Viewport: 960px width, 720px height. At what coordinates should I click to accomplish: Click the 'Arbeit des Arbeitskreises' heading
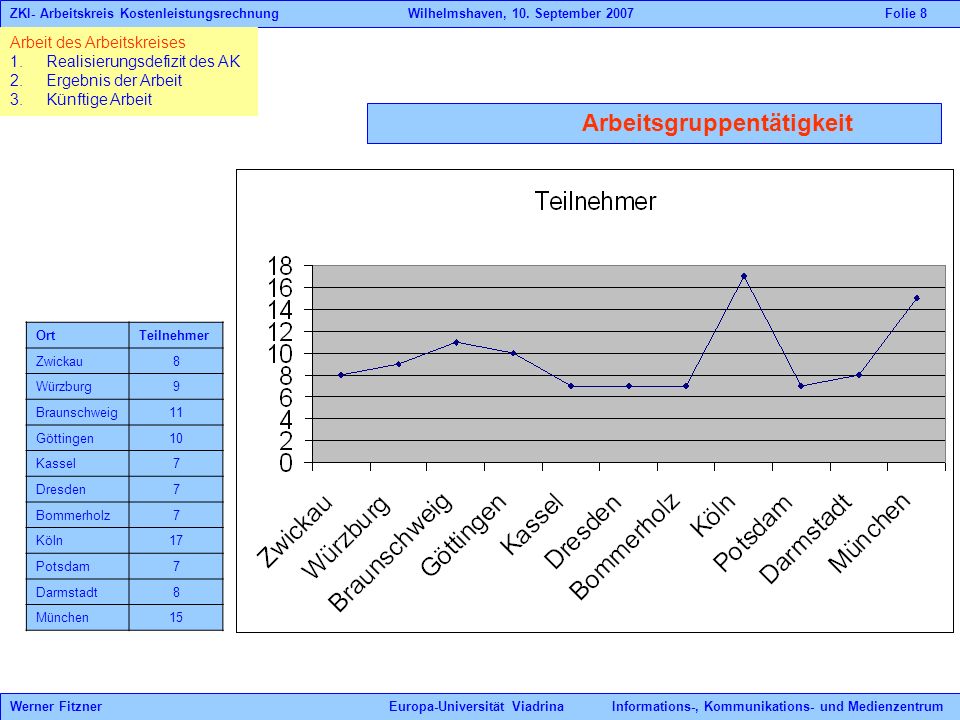[97, 42]
